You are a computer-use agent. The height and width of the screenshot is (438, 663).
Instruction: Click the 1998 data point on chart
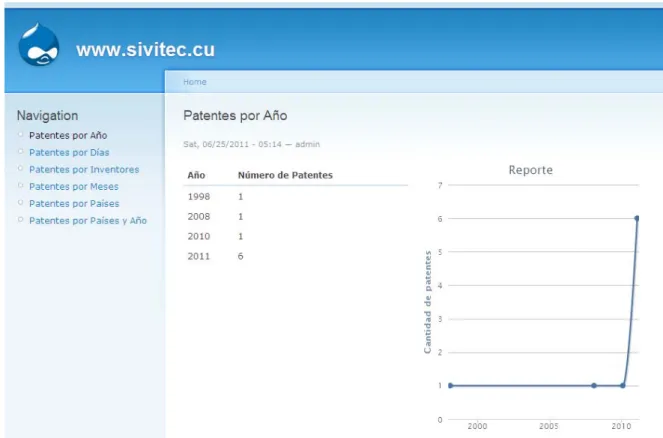[x=451, y=386]
